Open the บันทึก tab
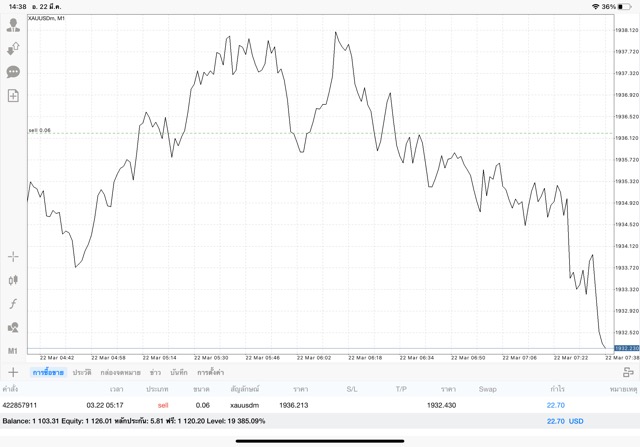 click(179, 372)
